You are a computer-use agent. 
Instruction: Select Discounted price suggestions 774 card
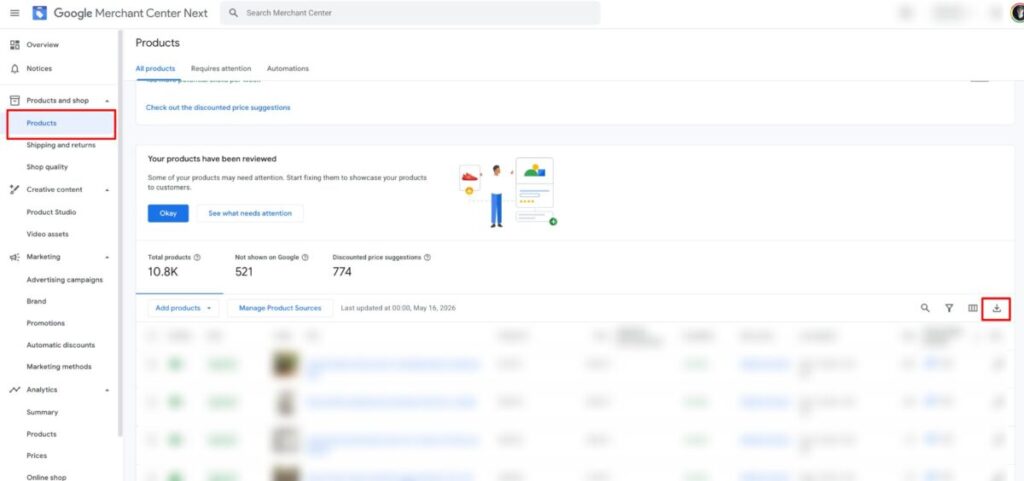coord(382,267)
